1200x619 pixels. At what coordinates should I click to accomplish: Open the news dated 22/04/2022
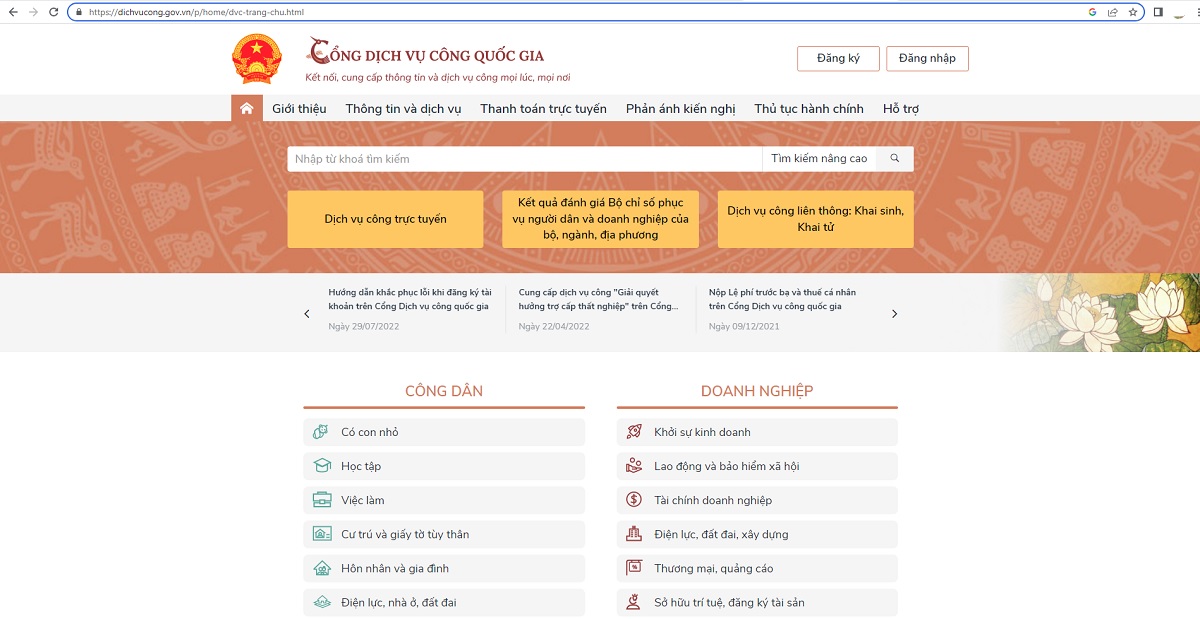[600, 309]
